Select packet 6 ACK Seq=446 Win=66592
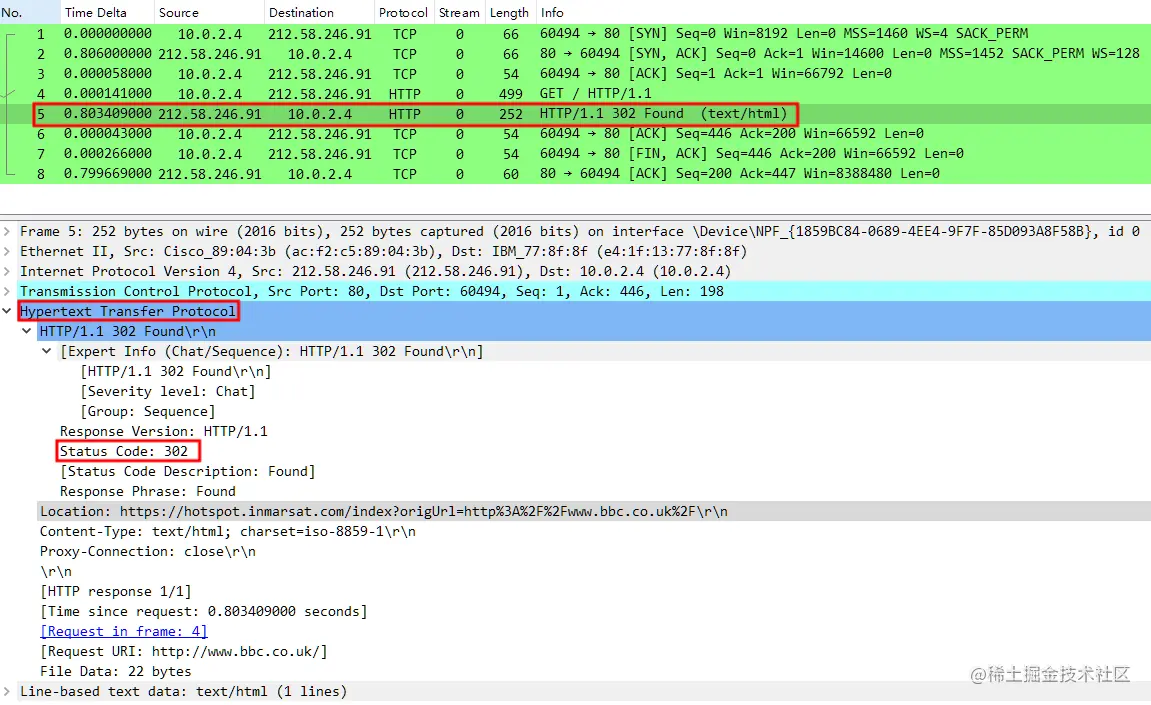 coord(576,134)
